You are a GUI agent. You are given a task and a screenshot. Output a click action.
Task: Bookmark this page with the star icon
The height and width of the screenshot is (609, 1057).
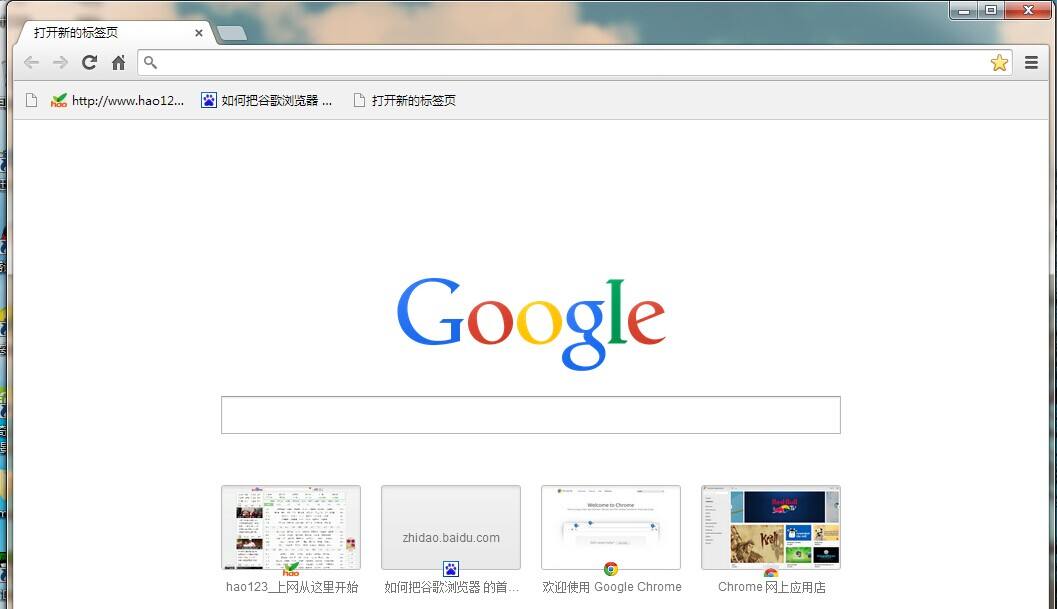(999, 63)
